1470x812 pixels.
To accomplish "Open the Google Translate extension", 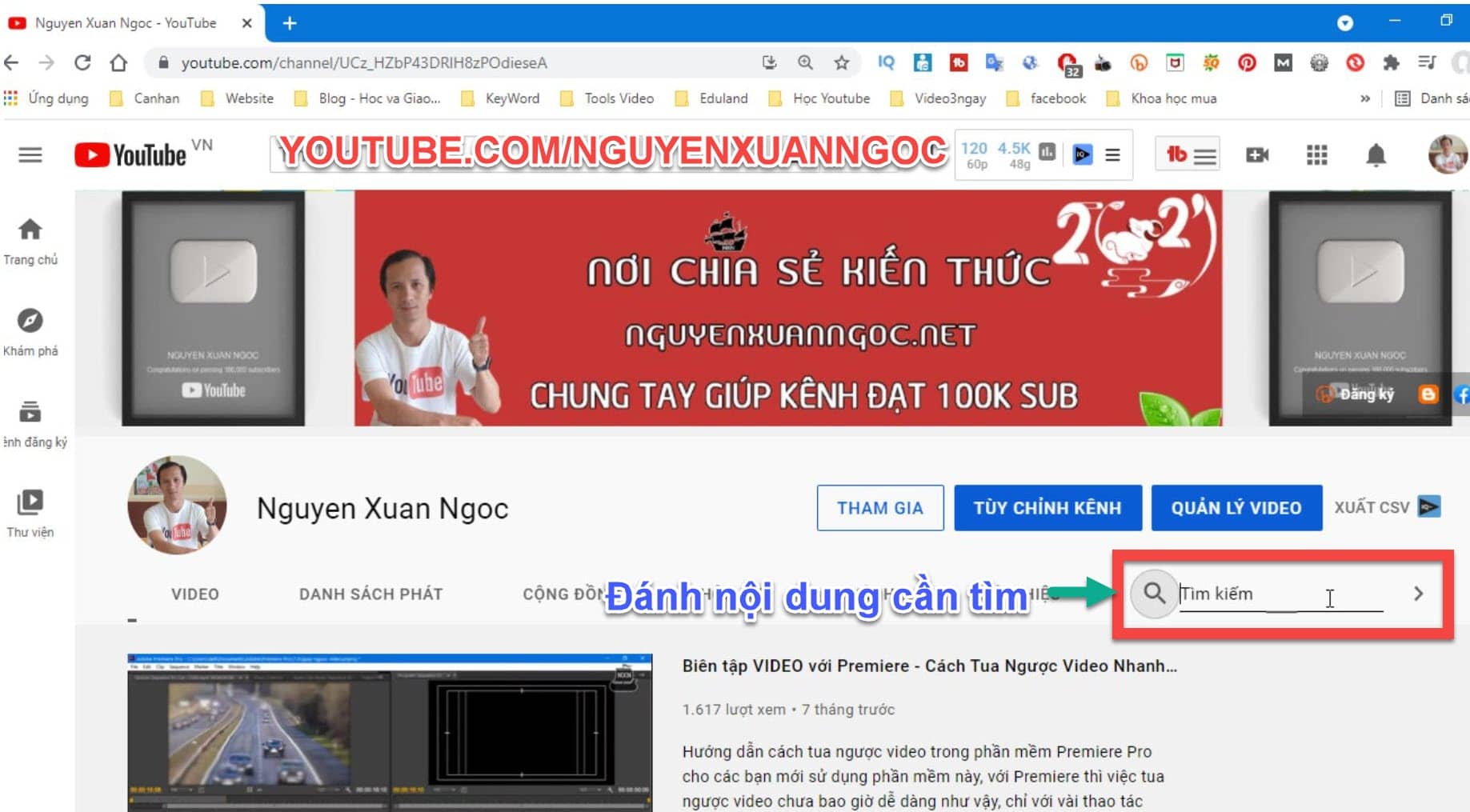I will [994, 62].
